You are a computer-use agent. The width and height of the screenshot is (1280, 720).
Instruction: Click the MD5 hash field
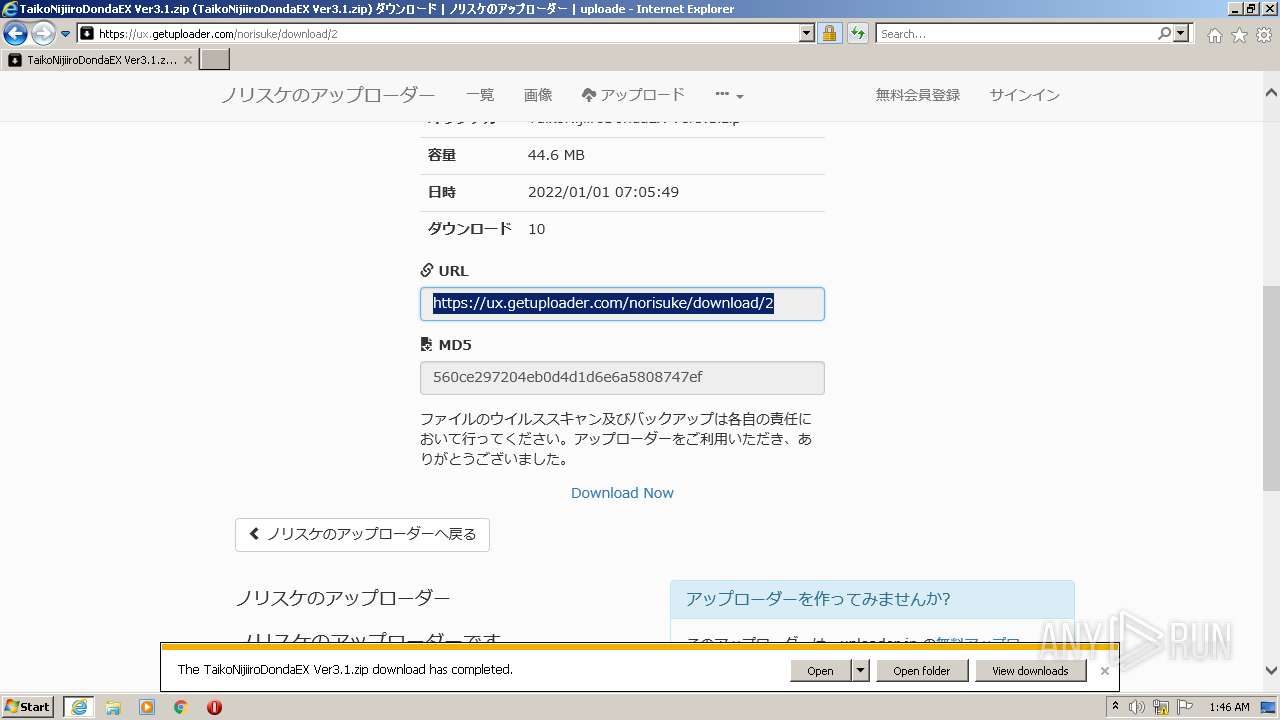[622, 378]
